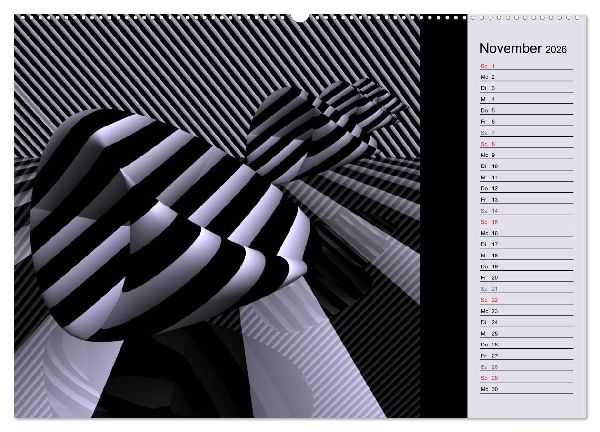Select the "Di 3" calendar row
Image resolution: width=600 pixels, height=432 pixels.
pyautogui.click(x=527, y=88)
